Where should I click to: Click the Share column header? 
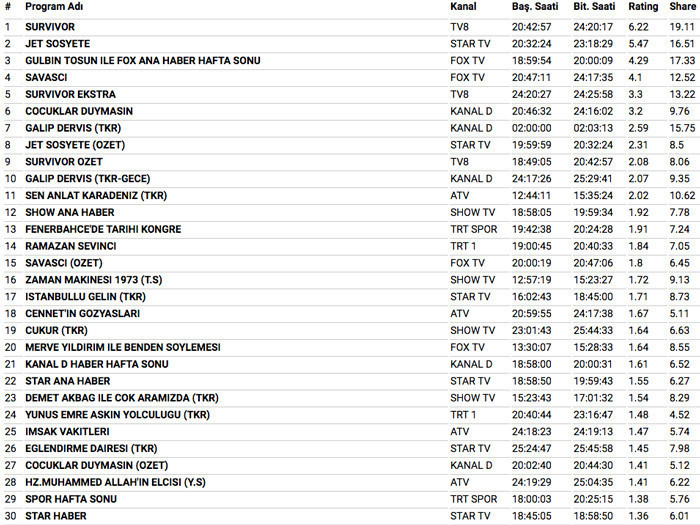pos(682,7)
